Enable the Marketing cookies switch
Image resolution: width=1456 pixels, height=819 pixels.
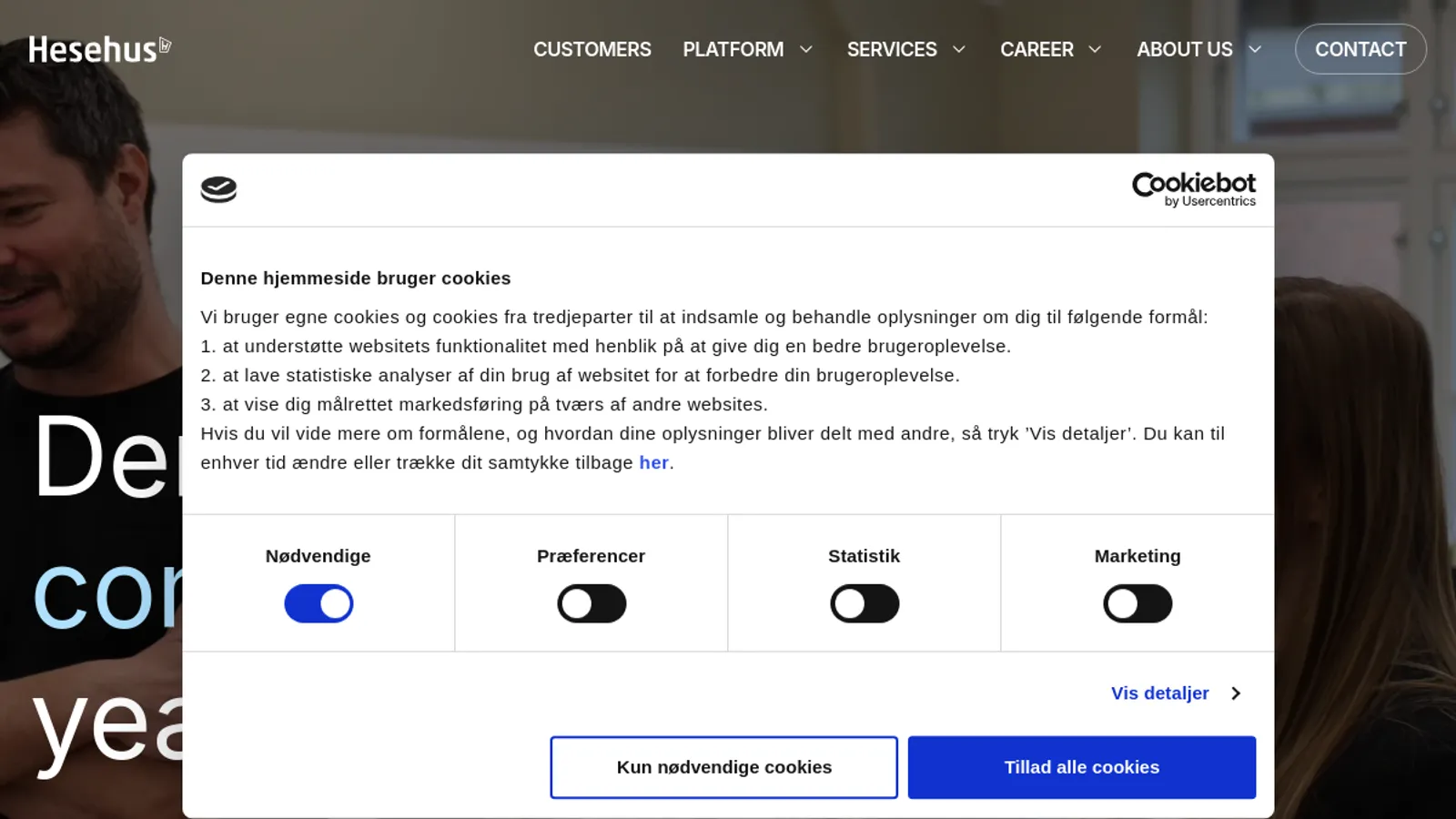1137,603
